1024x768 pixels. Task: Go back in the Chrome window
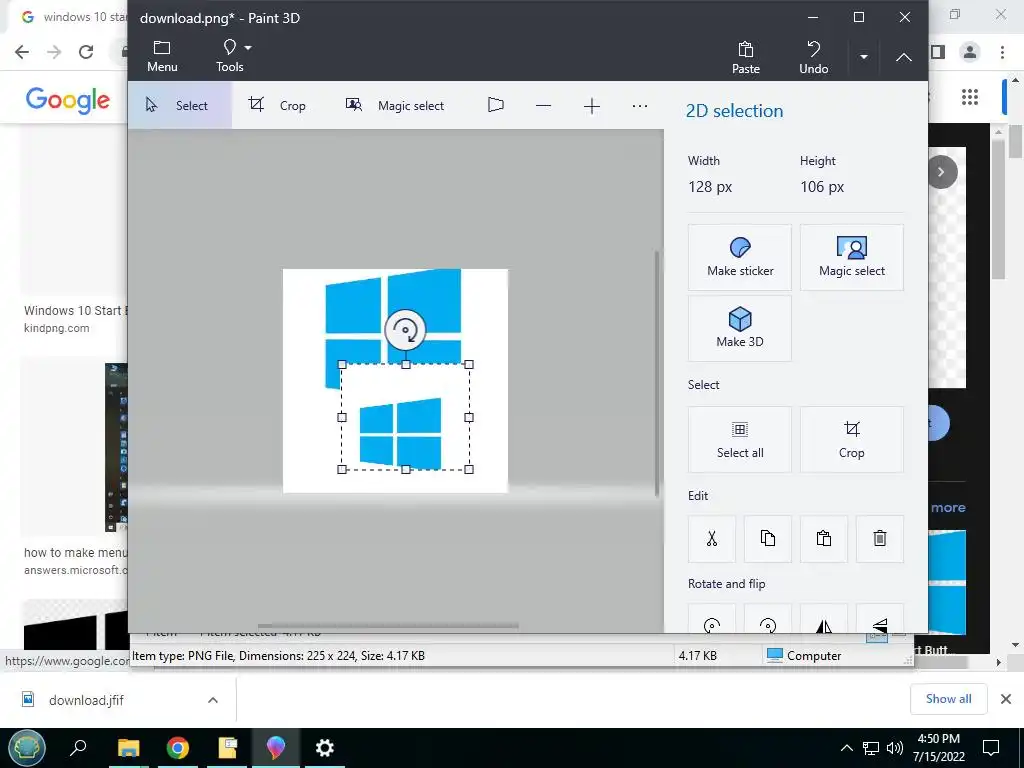tap(22, 52)
